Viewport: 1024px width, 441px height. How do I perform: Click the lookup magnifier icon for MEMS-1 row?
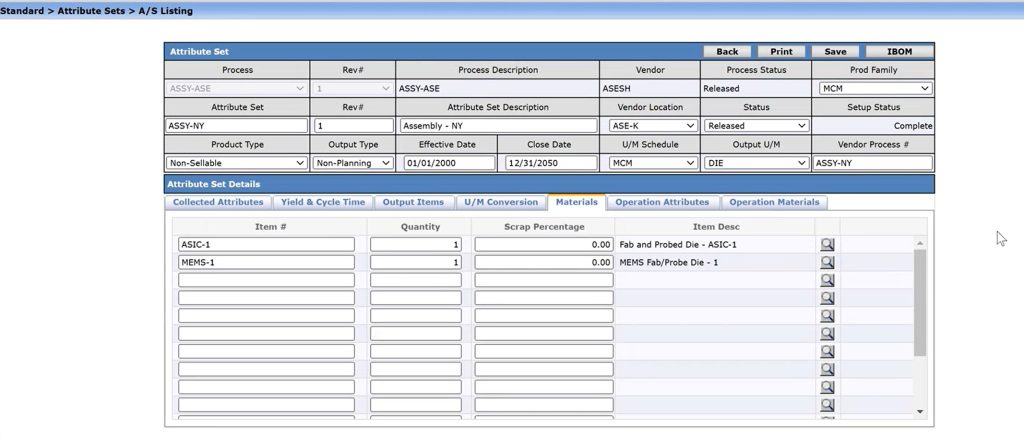[x=827, y=263]
